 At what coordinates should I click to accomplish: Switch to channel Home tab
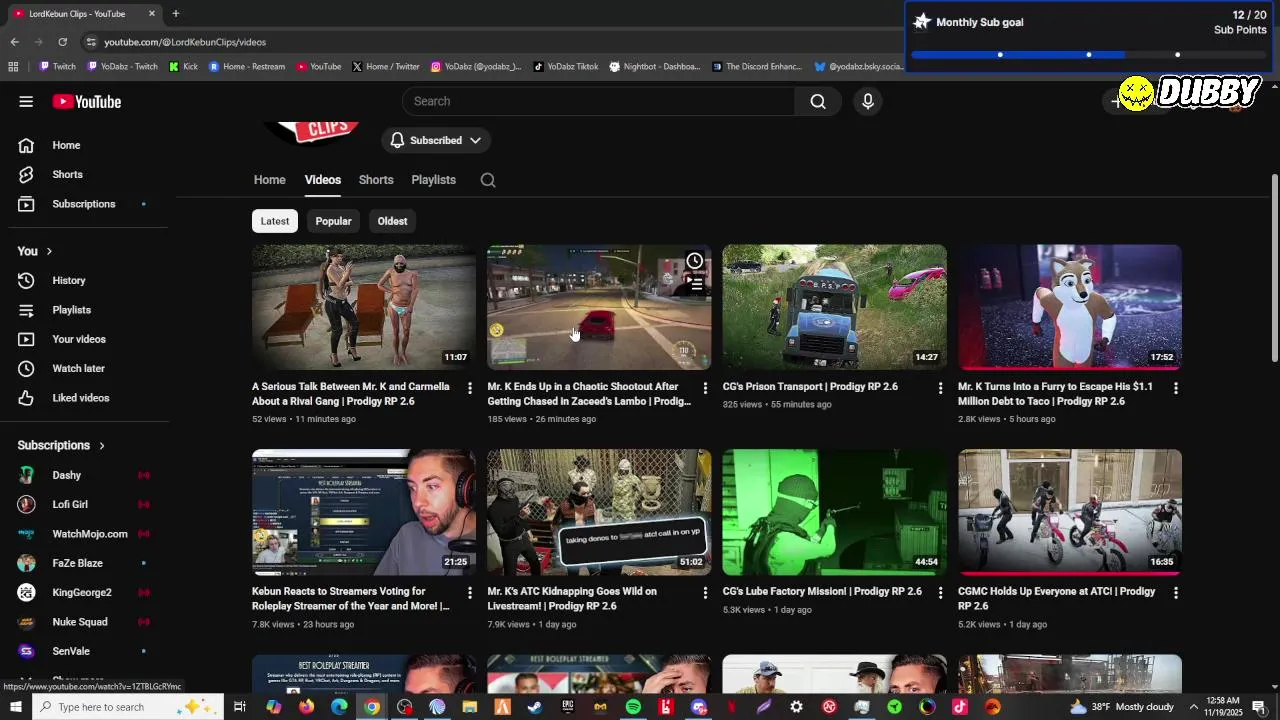point(269,180)
